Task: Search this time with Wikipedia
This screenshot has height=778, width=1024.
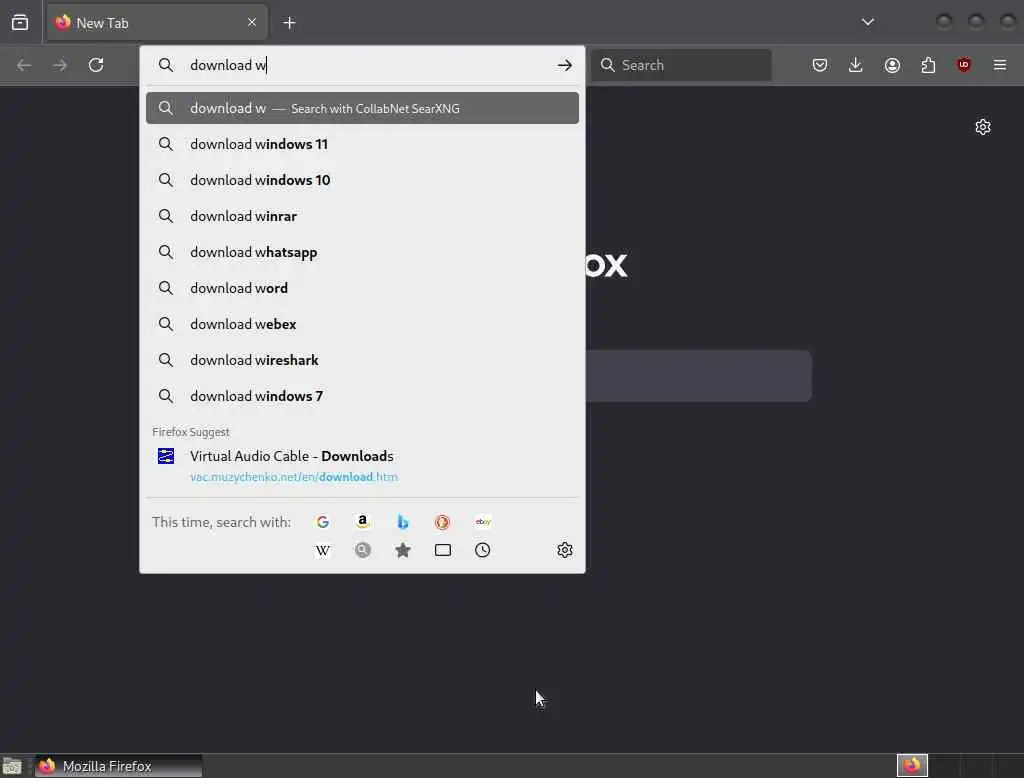Action: pos(323,550)
